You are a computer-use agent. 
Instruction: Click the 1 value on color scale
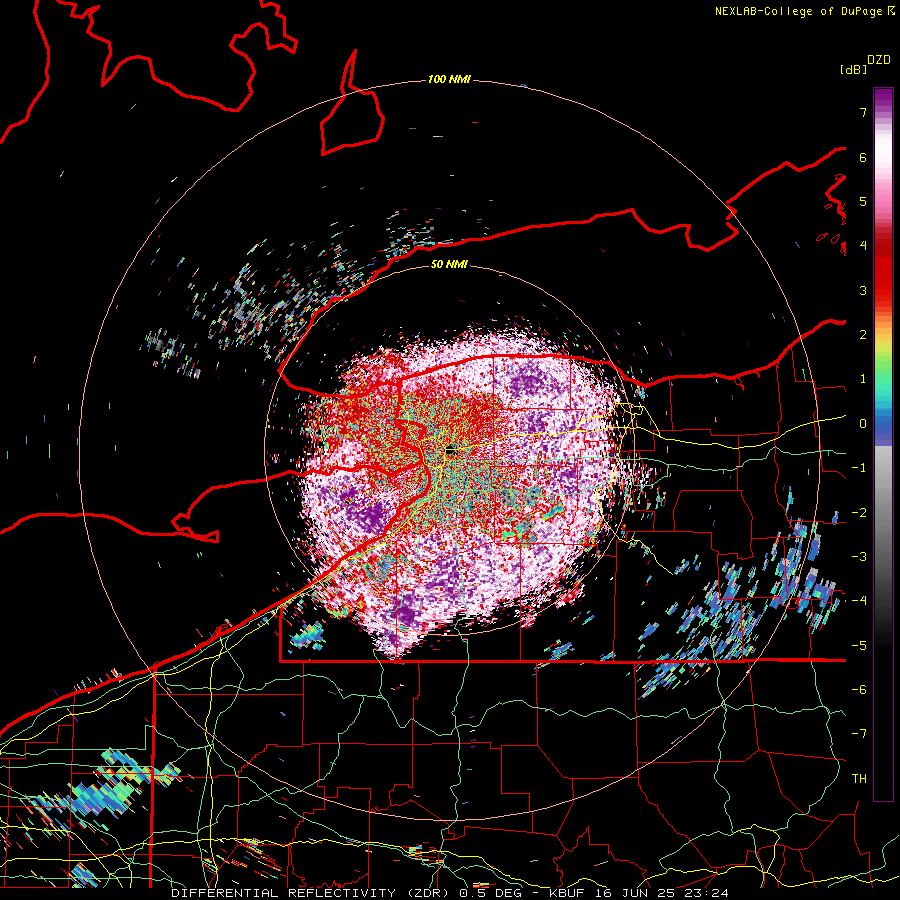coord(863,379)
